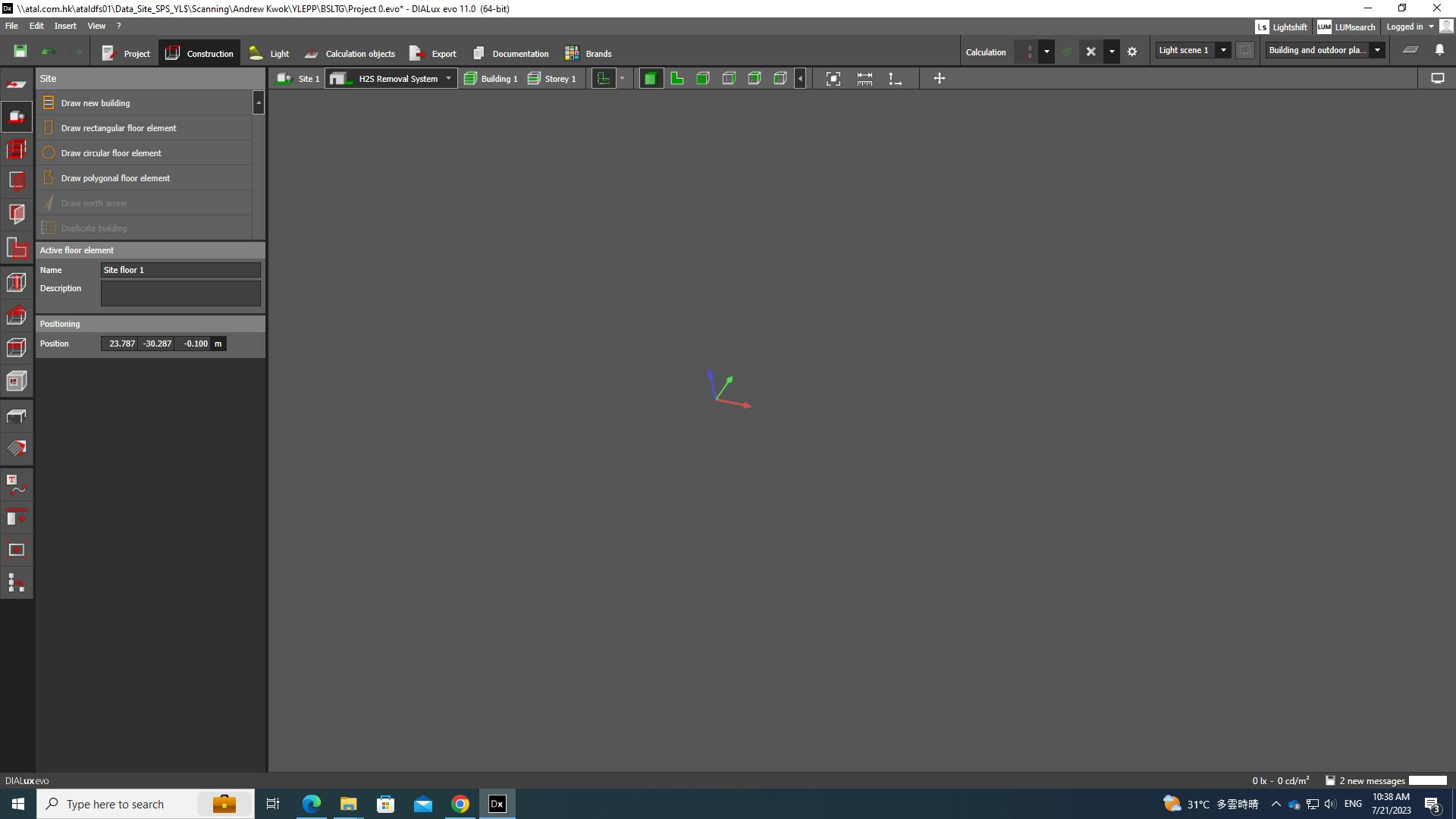Open the H2S Removal System dropdown
This screenshot has width=1456, height=819.
(448, 79)
